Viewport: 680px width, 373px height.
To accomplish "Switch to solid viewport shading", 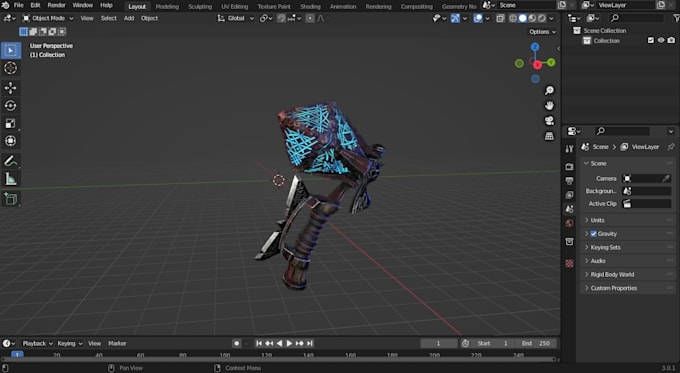I will [523, 18].
